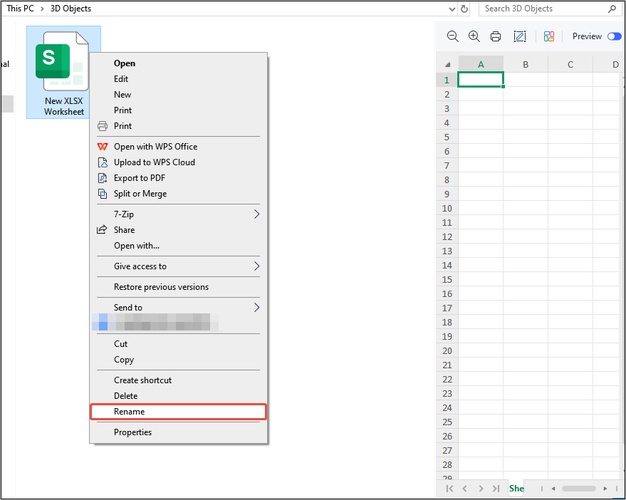Click the Search 3D Objects field
626x500 pixels.
[x=550, y=9]
